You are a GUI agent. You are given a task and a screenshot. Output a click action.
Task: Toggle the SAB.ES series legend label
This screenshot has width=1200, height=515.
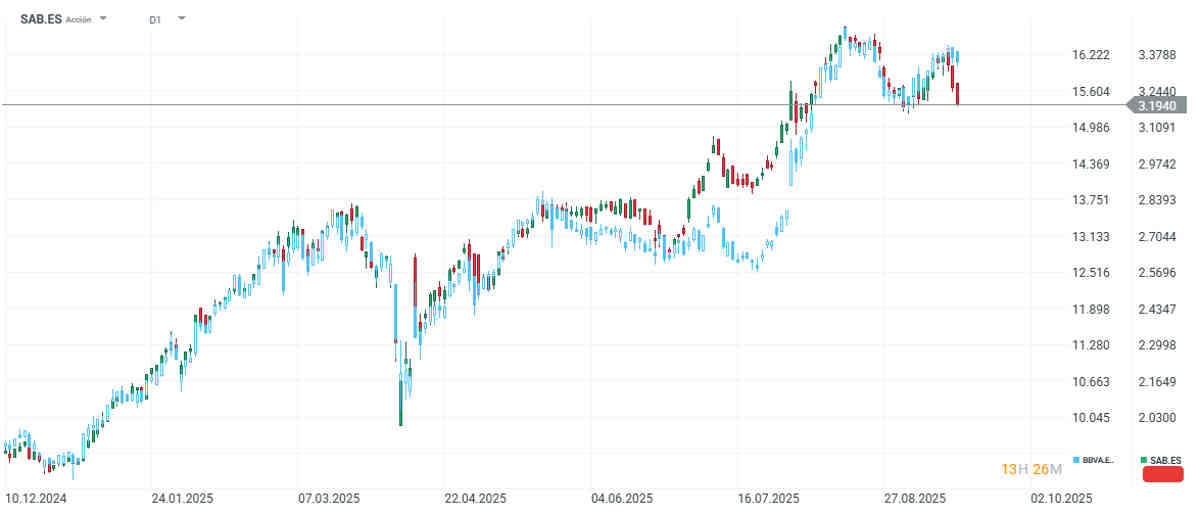tap(1166, 460)
